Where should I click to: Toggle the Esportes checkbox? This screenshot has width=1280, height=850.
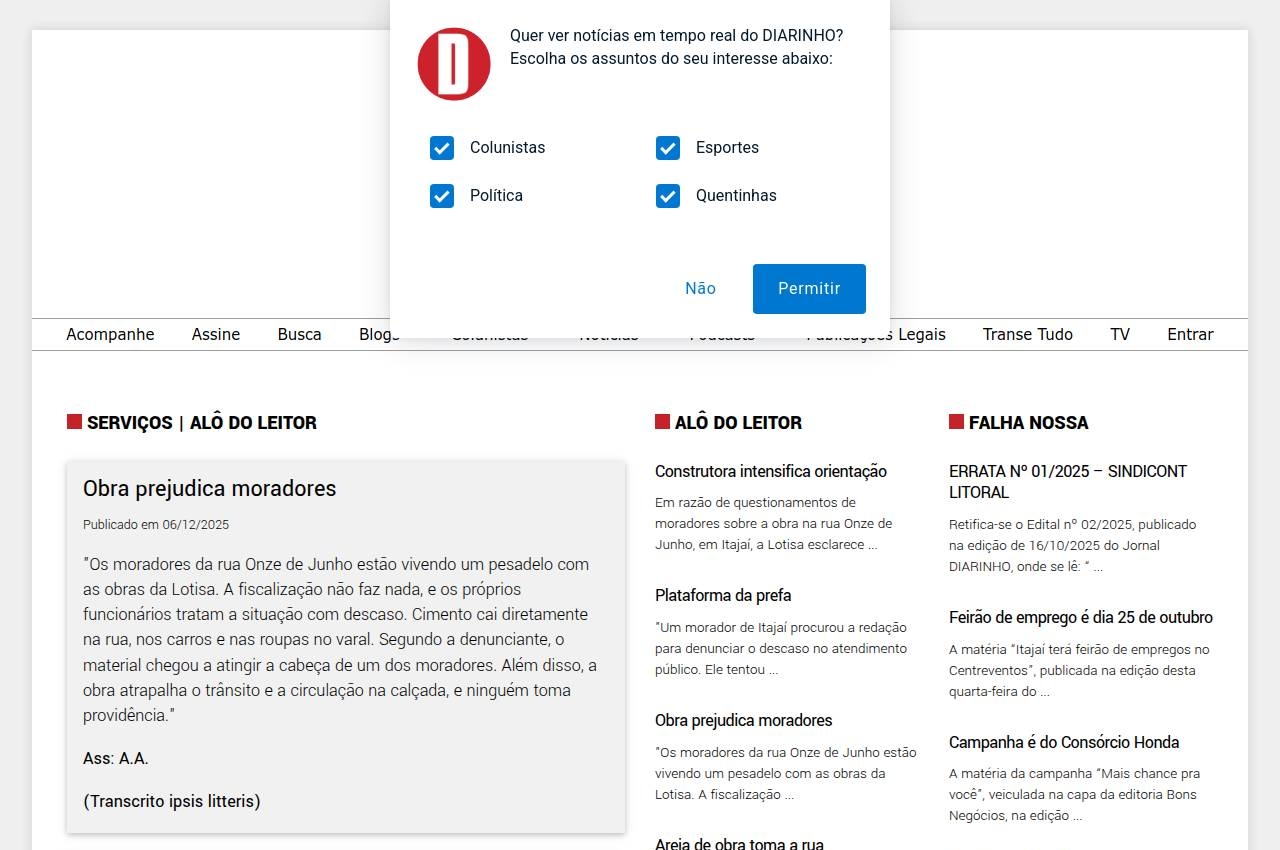(x=668, y=148)
